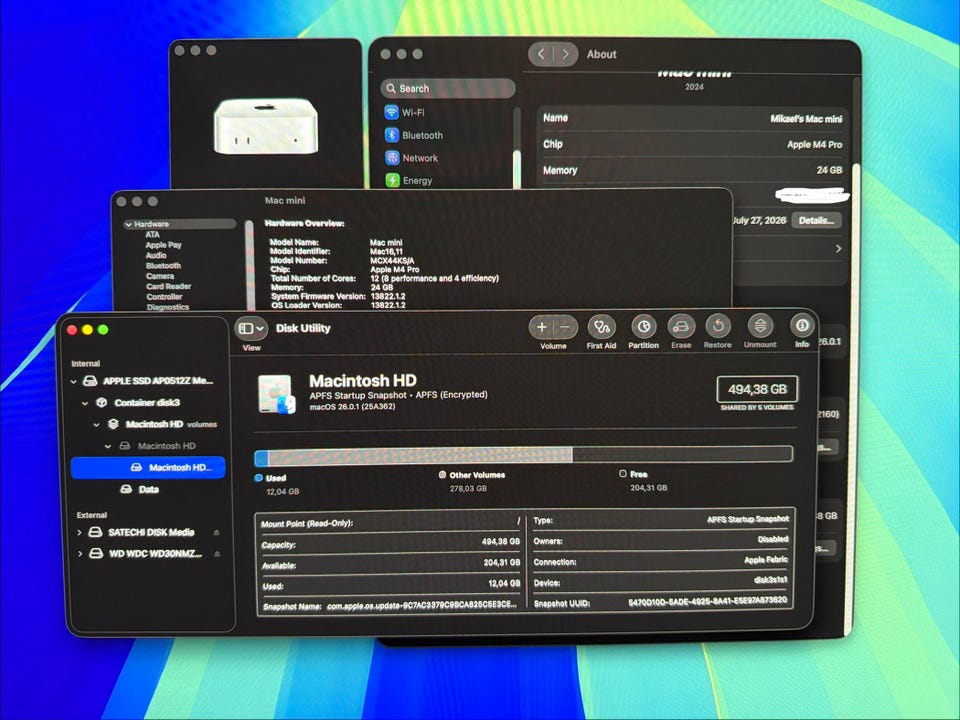
Task: Open Wi-Fi in System Settings sidebar
Action: coord(404,113)
